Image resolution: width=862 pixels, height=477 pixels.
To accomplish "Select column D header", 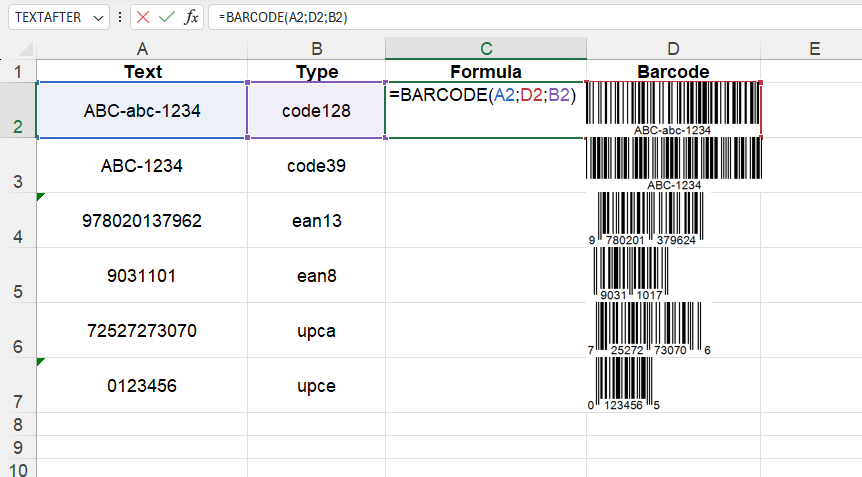I will coord(673,48).
